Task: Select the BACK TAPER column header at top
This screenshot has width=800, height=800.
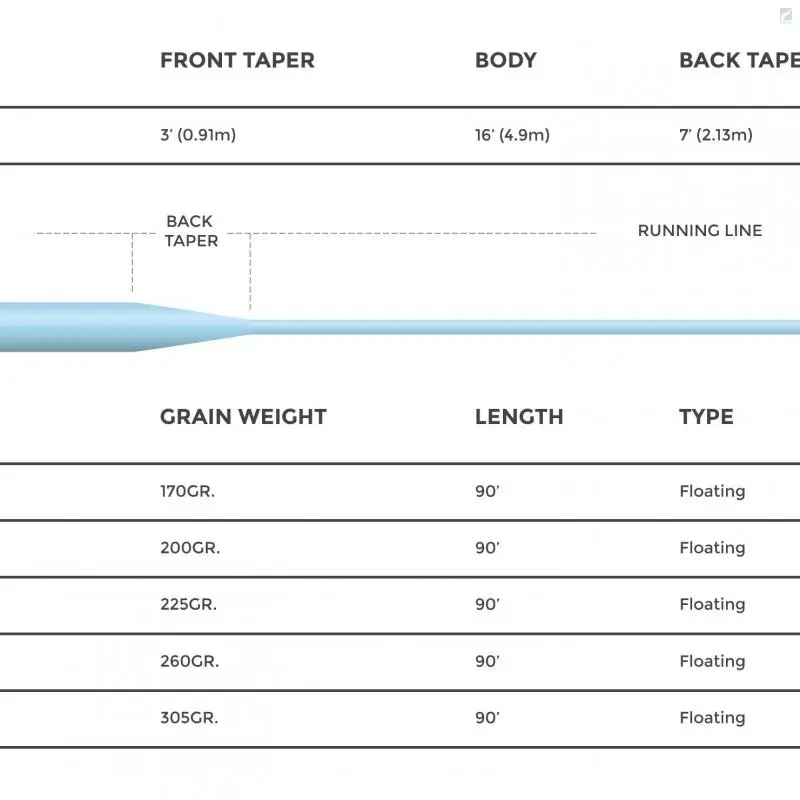Action: click(738, 60)
